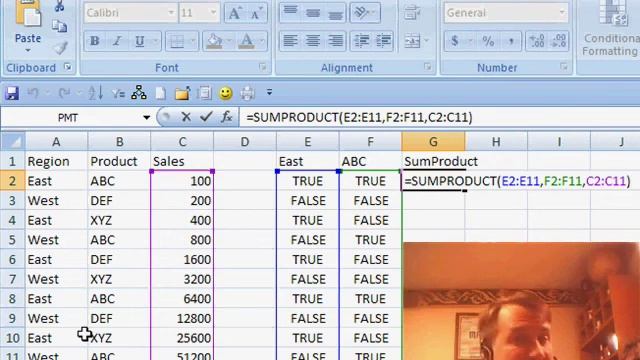Open Insert Function fx dialog
640x360 pixels.
[227, 118]
